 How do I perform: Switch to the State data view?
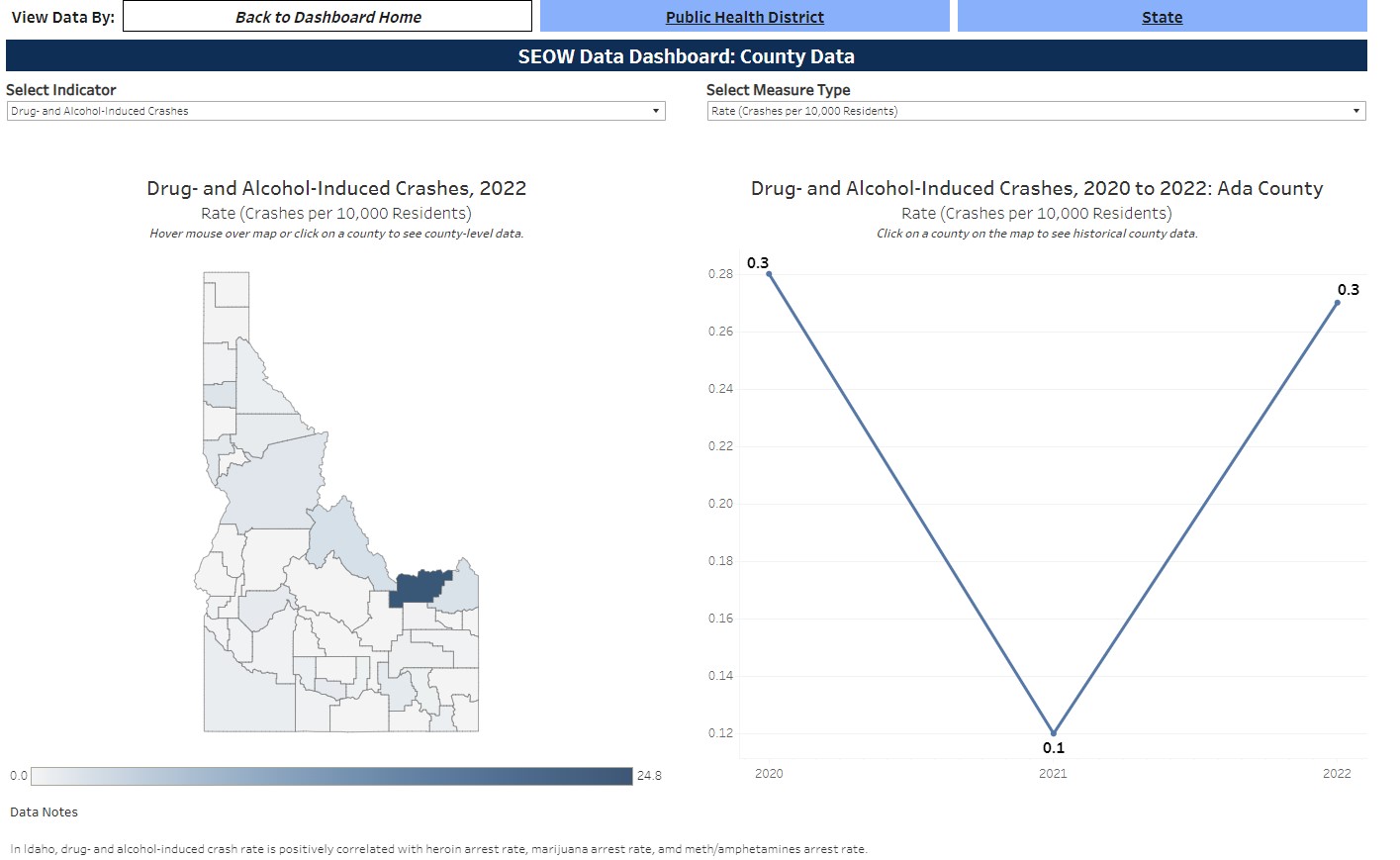pos(1161,16)
